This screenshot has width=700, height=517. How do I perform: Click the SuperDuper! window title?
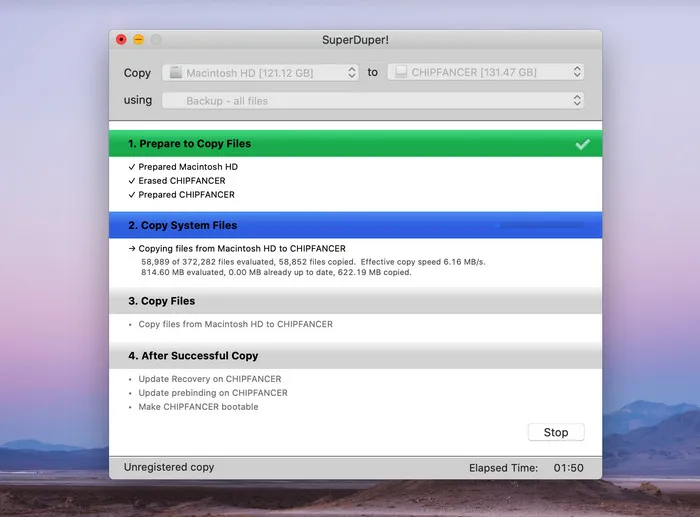click(355, 40)
